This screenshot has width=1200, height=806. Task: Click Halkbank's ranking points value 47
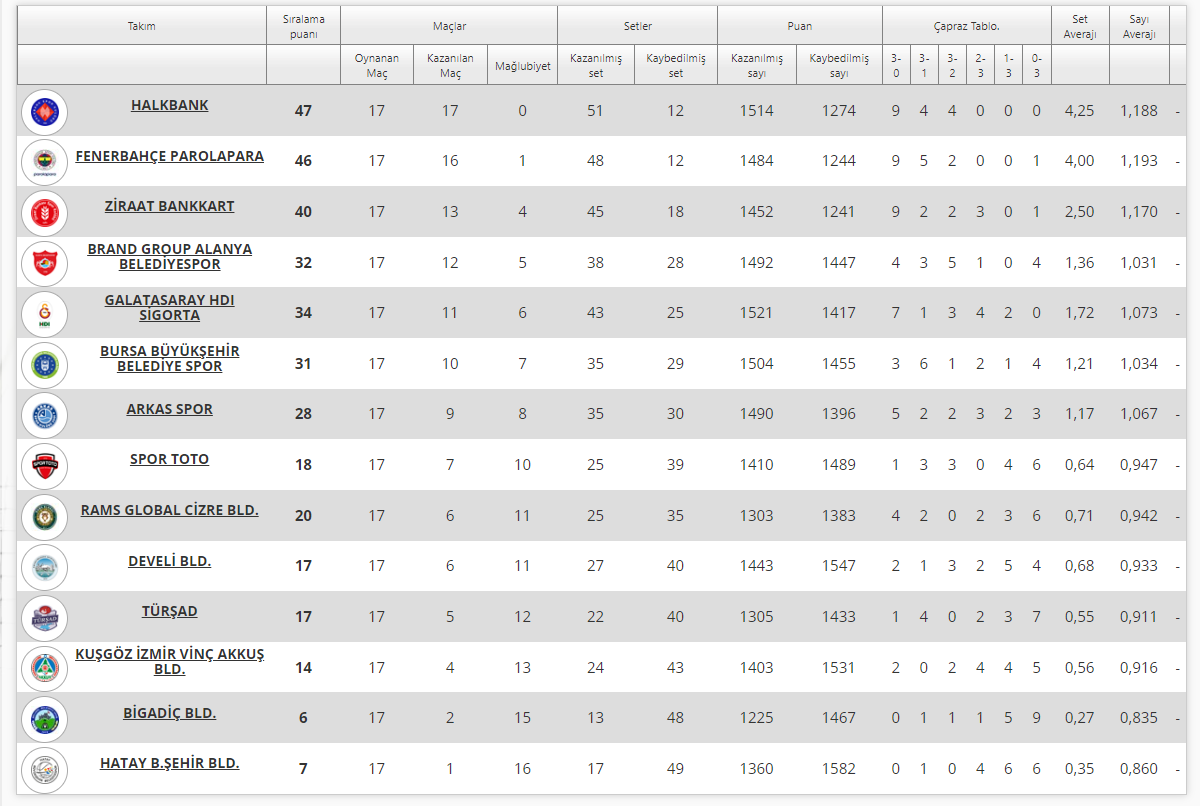pos(303,111)
